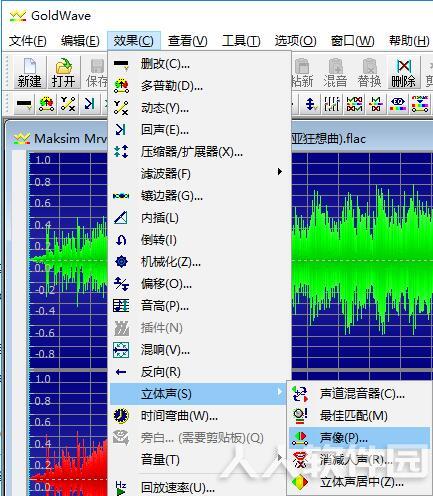Image resolution: width=433 pixels, height=496 pixels.
Task: Click the 3D stereo icon in effects toolbar
Action: [x=398, y=104]
